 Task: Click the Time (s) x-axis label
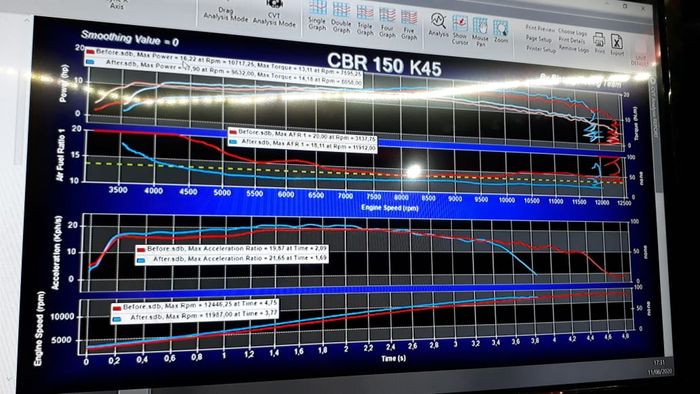(x=393, y=358)
